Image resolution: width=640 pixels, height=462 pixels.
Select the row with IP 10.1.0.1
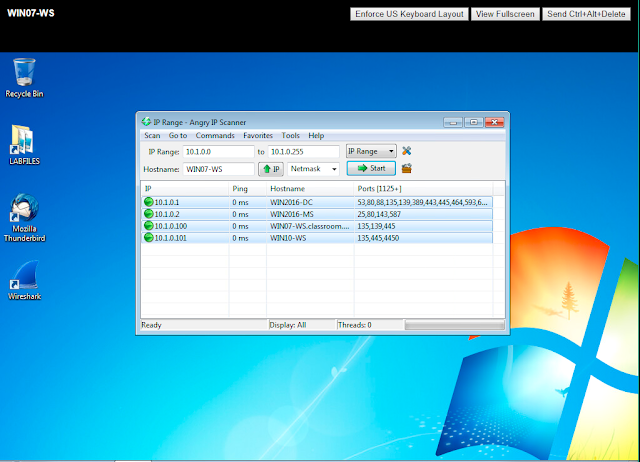pos(317,202)
